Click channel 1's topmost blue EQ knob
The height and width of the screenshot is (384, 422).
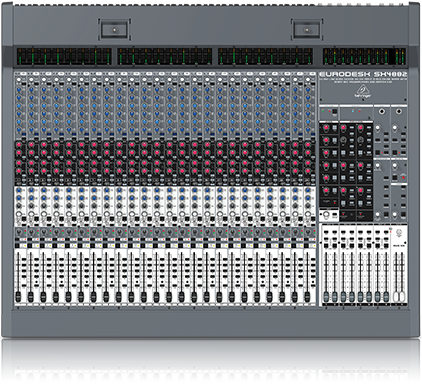(19, 89)
